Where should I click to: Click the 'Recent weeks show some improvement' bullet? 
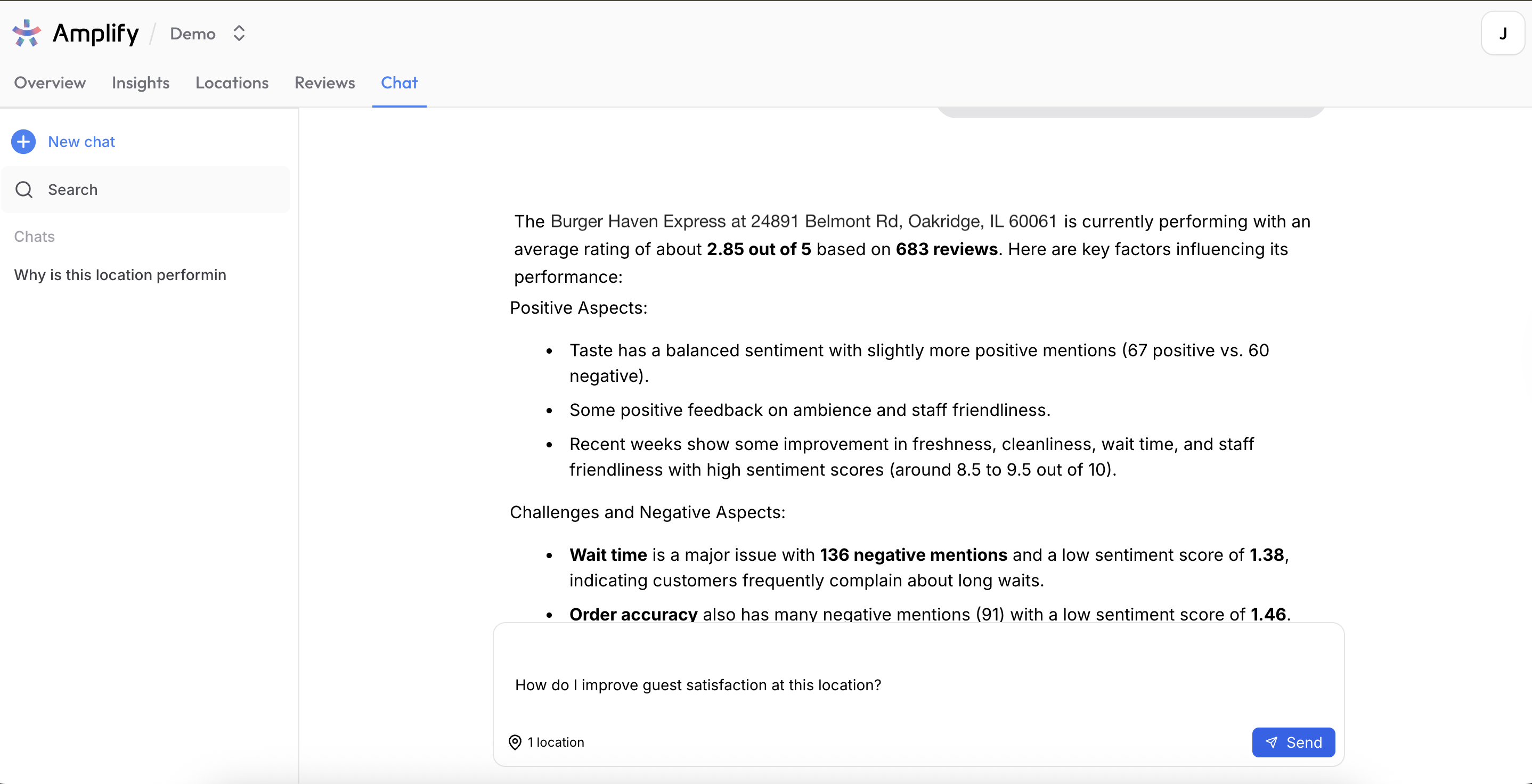912,457
